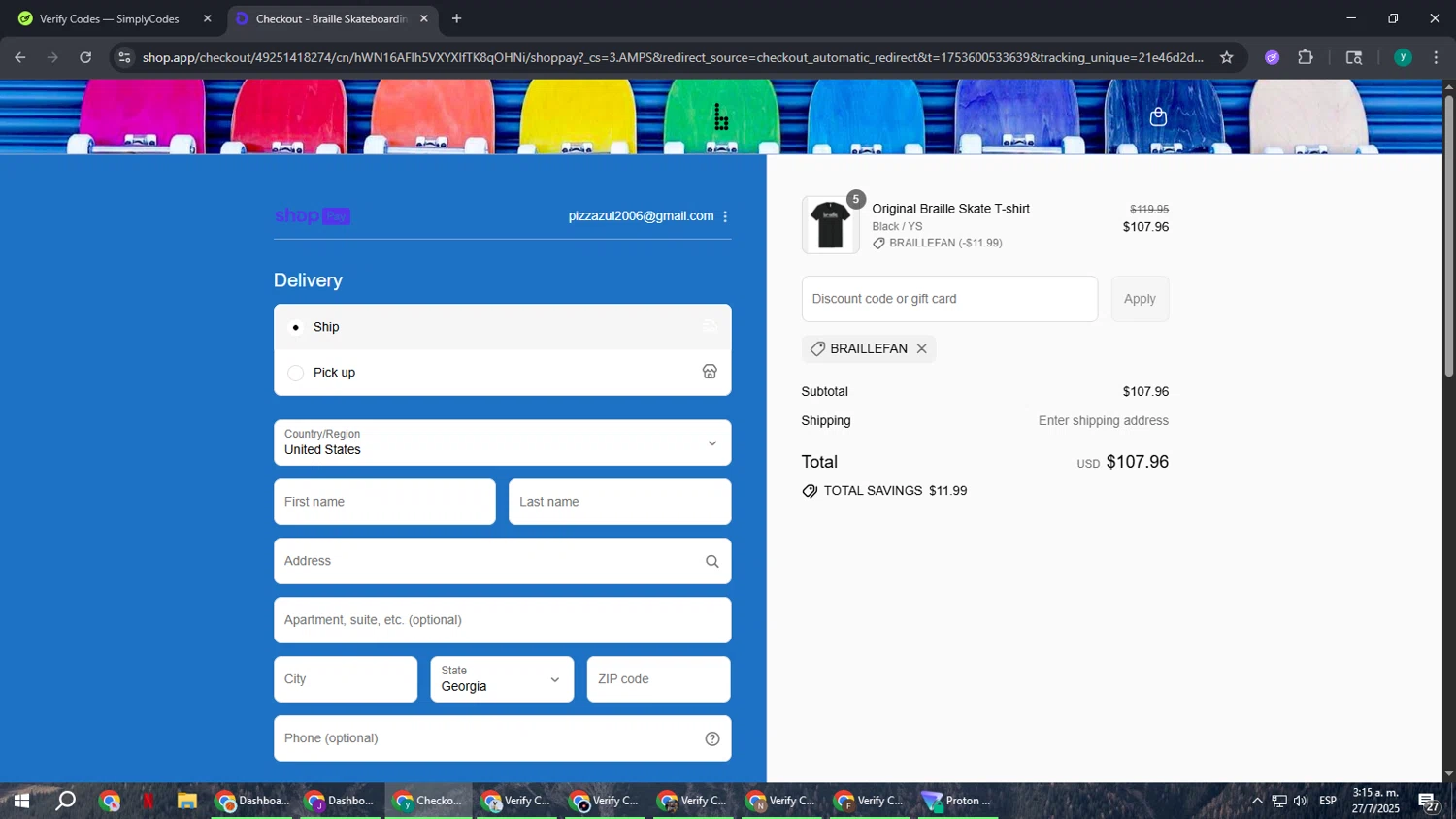Click the Braille logo in the header banner
This screenshot has width=1456, height=819.
(x=721, y=117)
